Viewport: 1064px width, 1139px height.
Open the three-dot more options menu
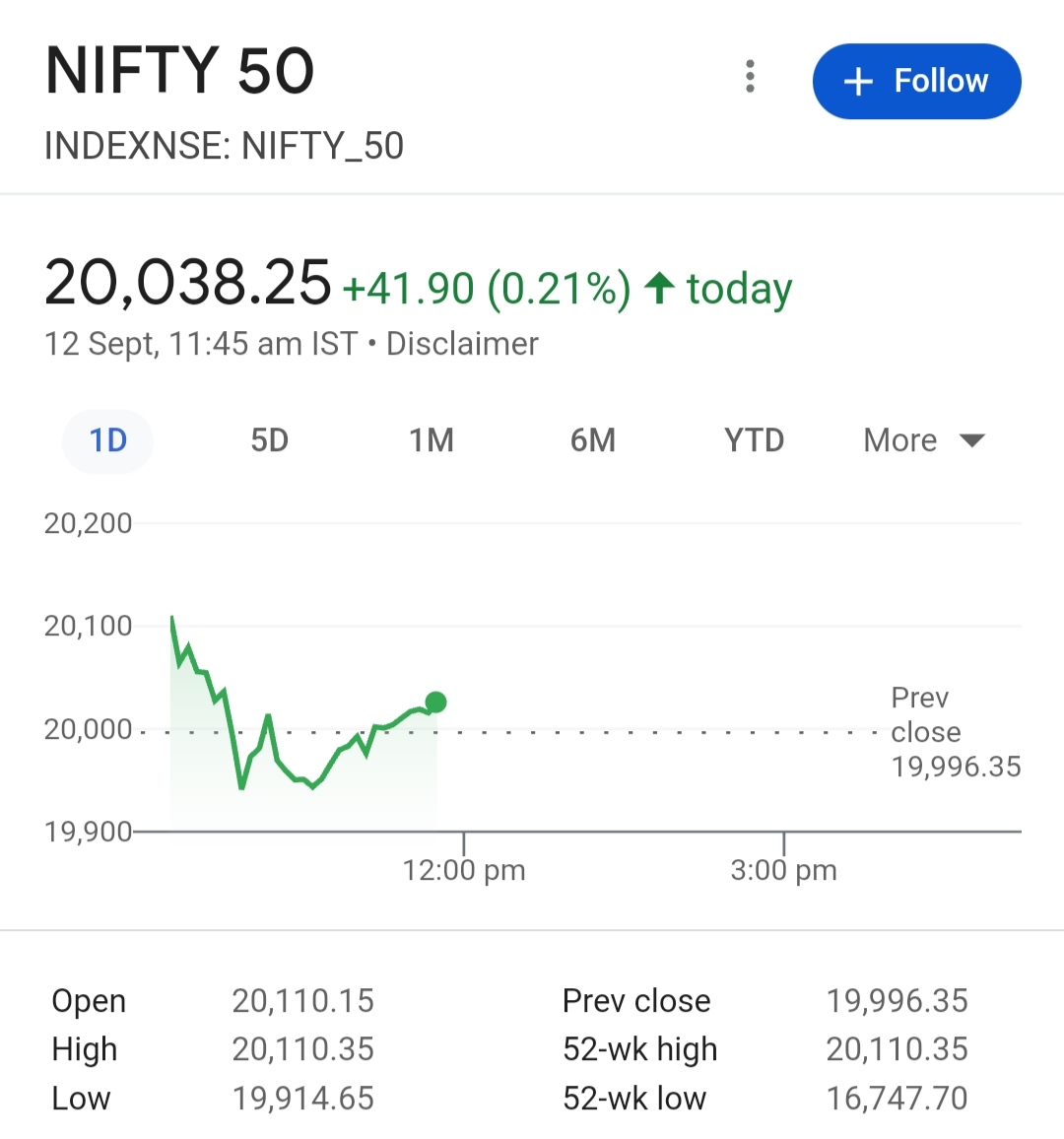click(x=751, y=76)
